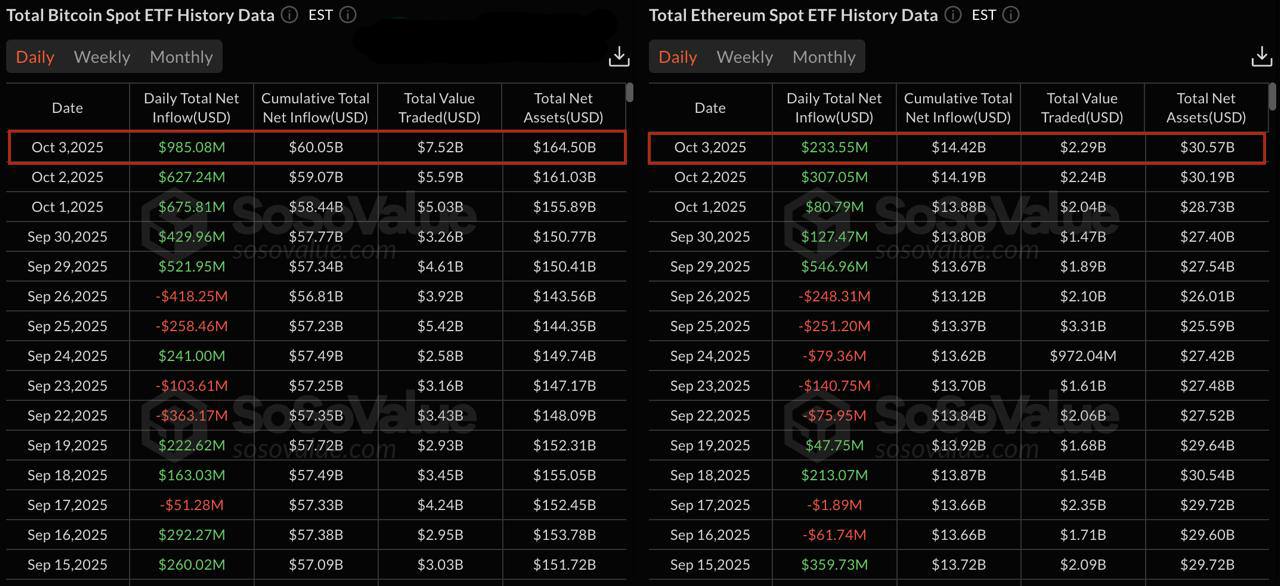Switch Ethereum table to Weekly view

[x=745, y=57]
